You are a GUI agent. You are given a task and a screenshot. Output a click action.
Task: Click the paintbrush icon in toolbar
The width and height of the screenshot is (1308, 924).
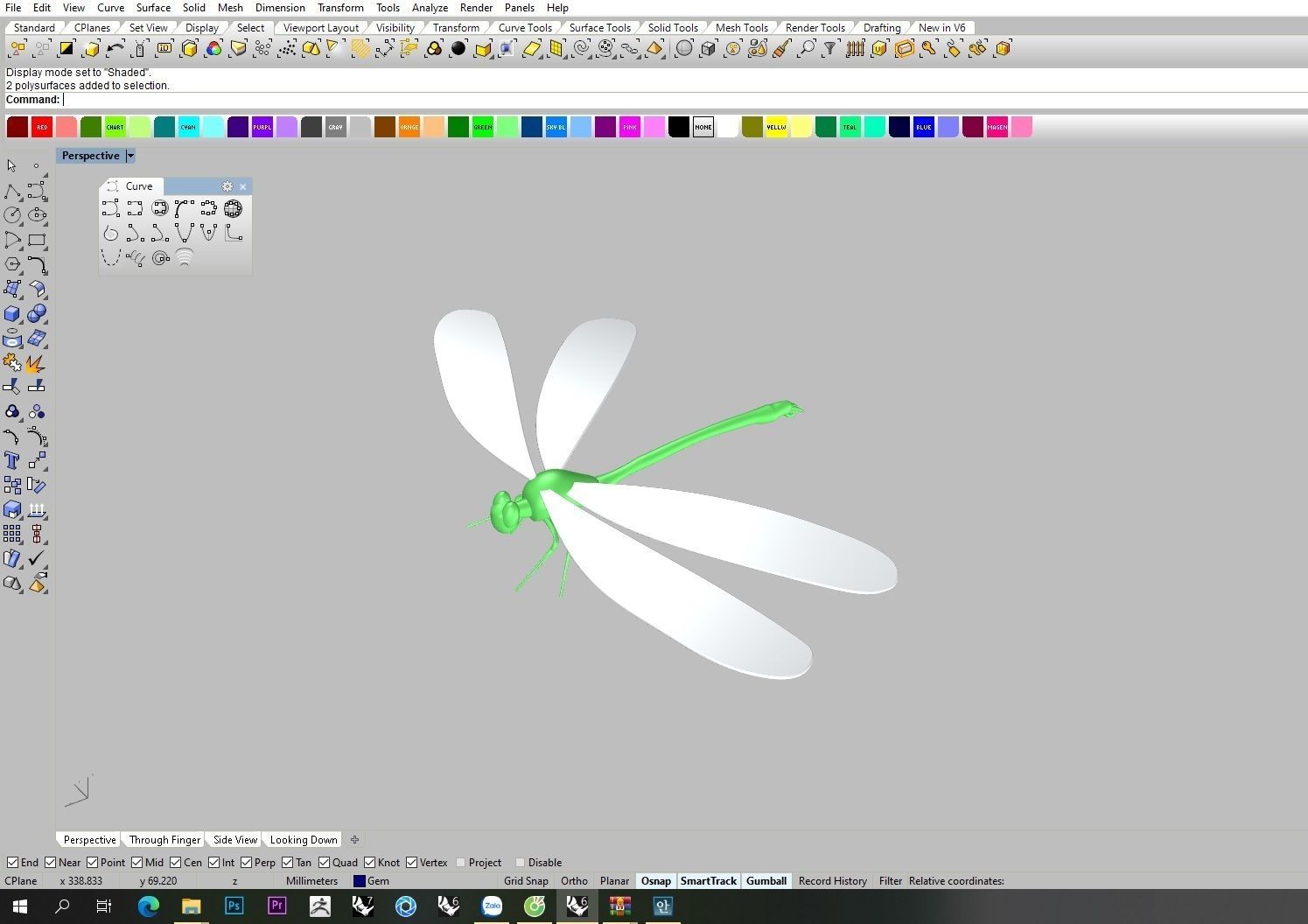point(781,49)
